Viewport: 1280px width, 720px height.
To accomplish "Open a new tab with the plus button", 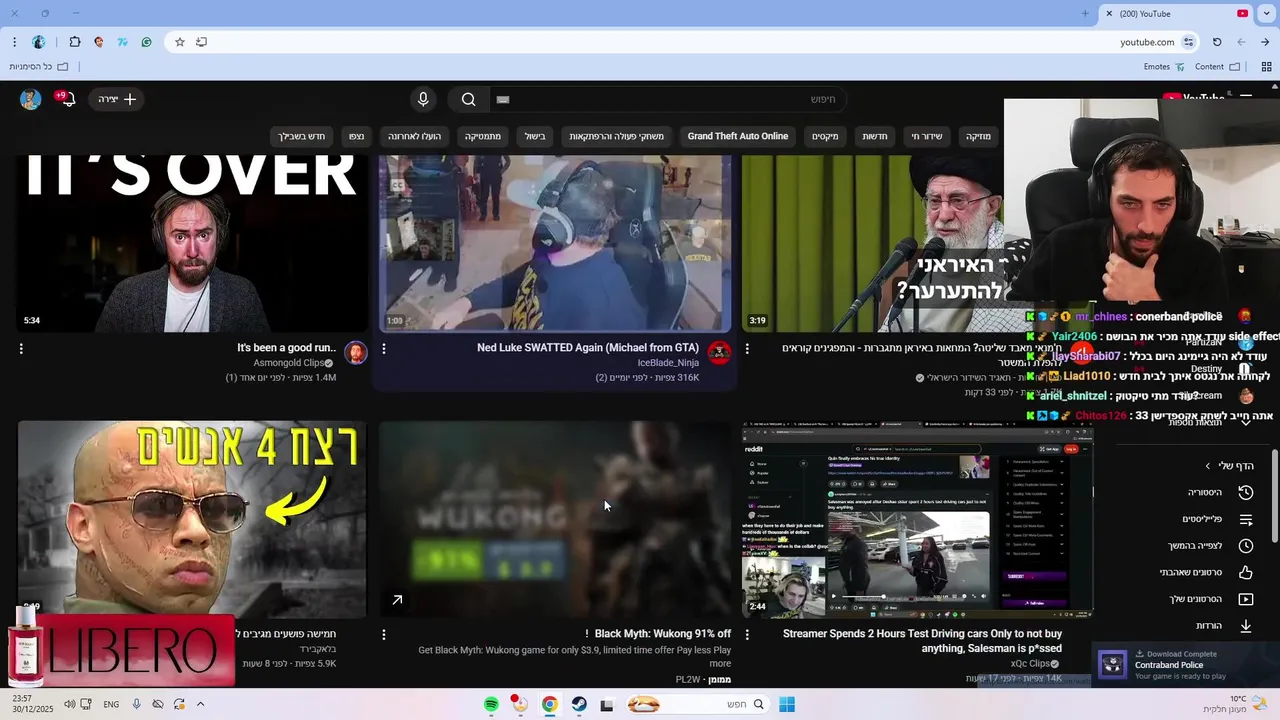I will click(1085, 13).
